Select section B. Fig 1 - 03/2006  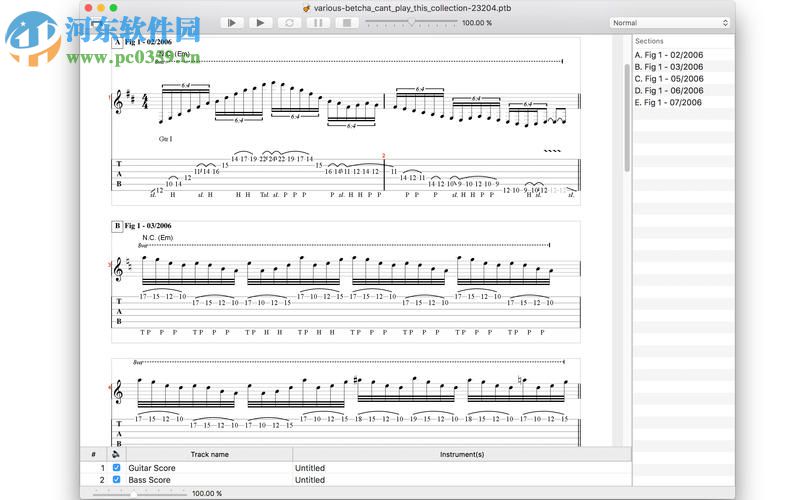[x=668, y=67]
